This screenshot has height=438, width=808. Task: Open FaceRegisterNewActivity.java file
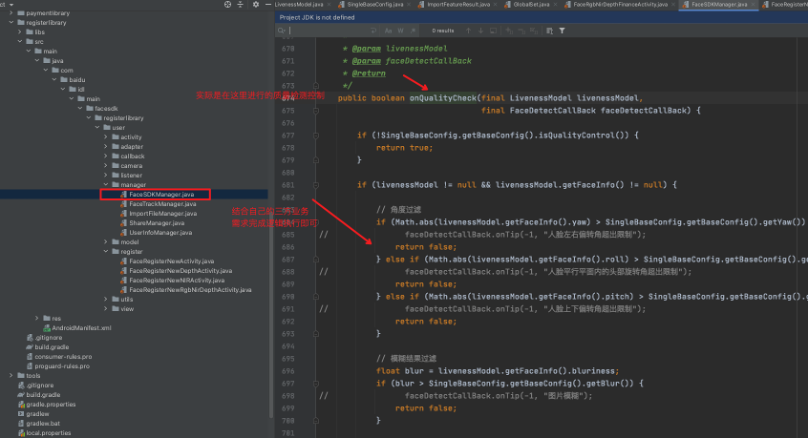coord(167,261)
